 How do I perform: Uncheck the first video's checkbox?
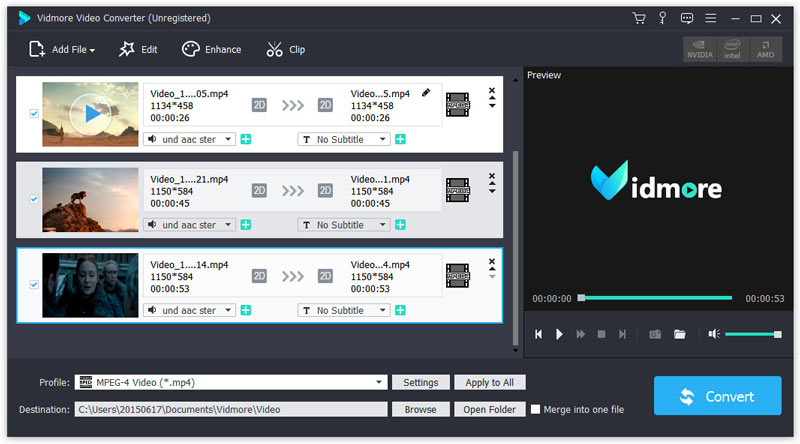tap(34, 114)
